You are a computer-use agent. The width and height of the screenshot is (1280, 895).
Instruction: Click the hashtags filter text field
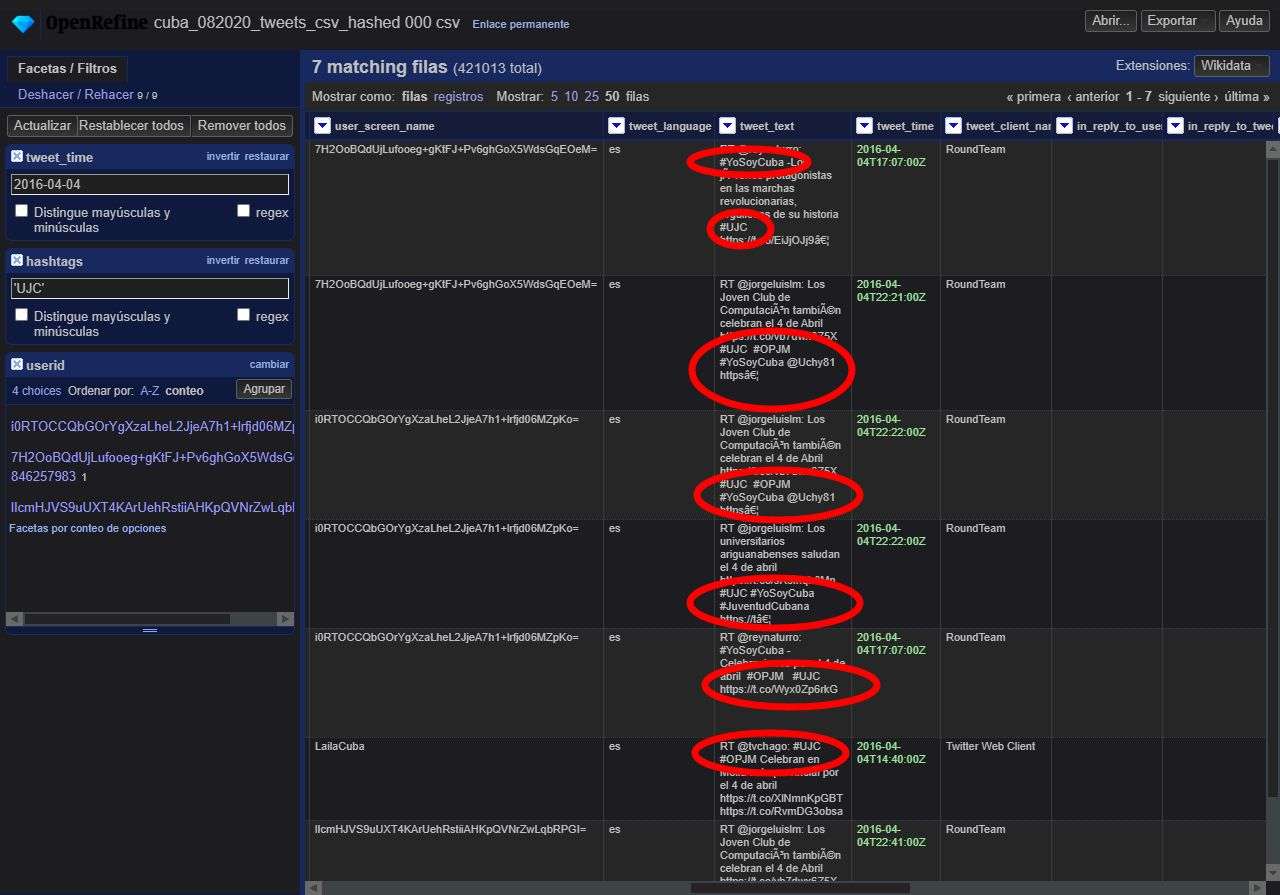click(150, 288)
